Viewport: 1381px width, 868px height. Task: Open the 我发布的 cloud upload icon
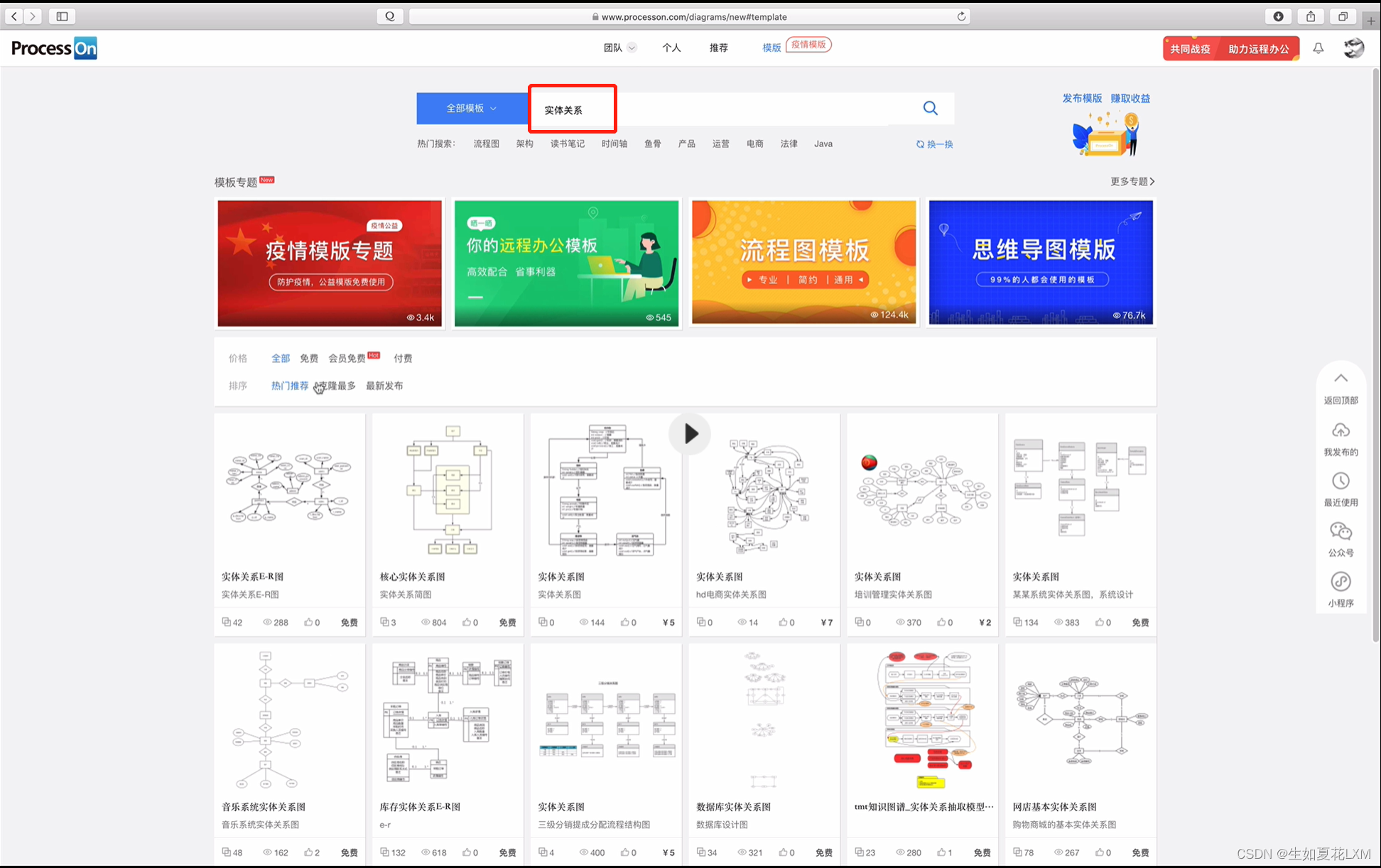click(1341, 430)
